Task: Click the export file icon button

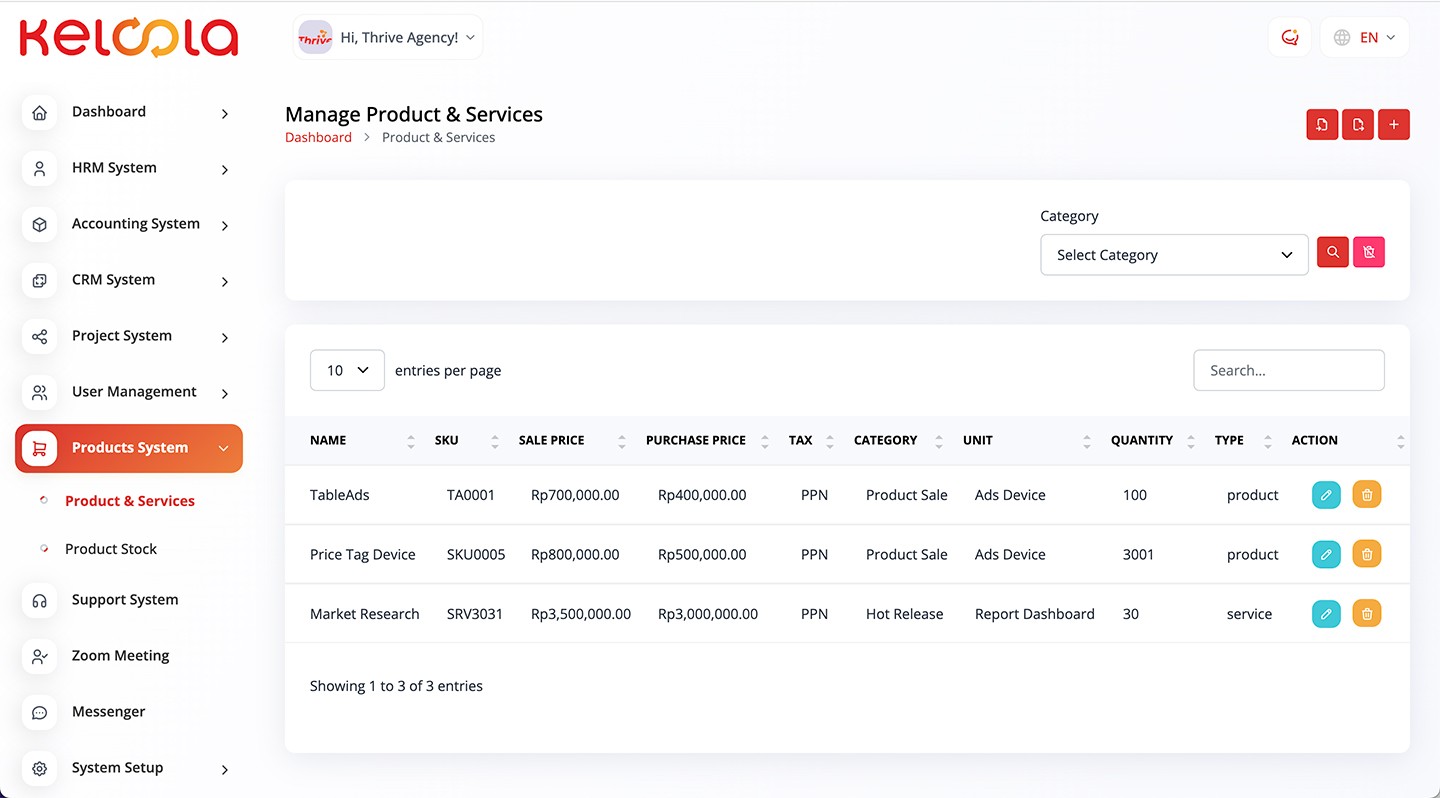Action: (x=1358, y=125)
